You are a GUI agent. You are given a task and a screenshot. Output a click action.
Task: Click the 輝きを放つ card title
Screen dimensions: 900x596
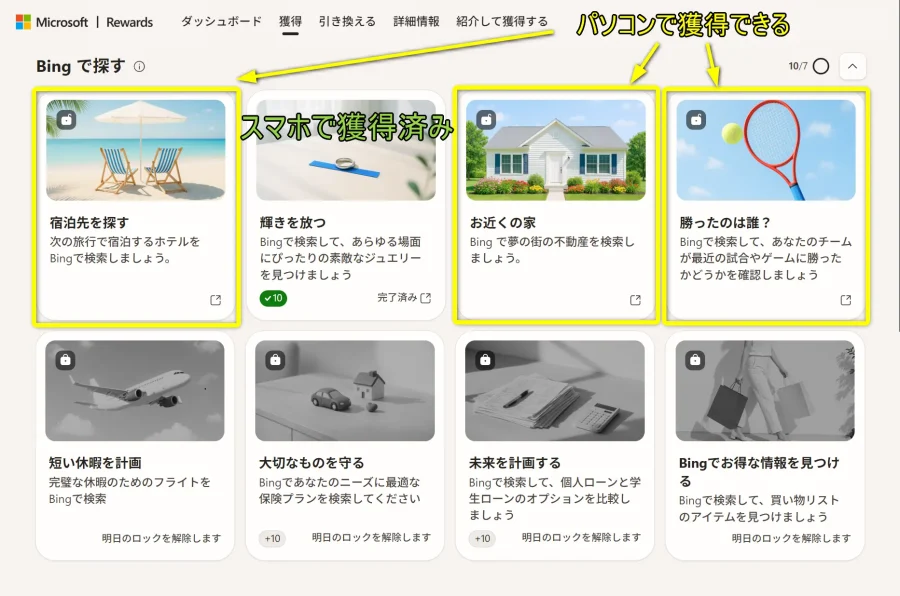point(293,223)
